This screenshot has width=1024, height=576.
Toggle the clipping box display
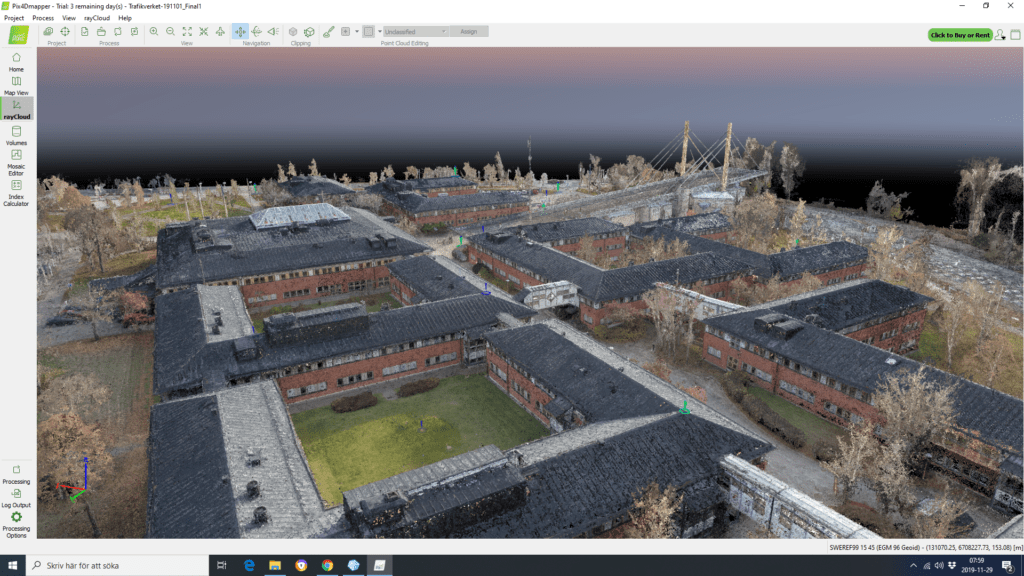[x=293, y=31]
